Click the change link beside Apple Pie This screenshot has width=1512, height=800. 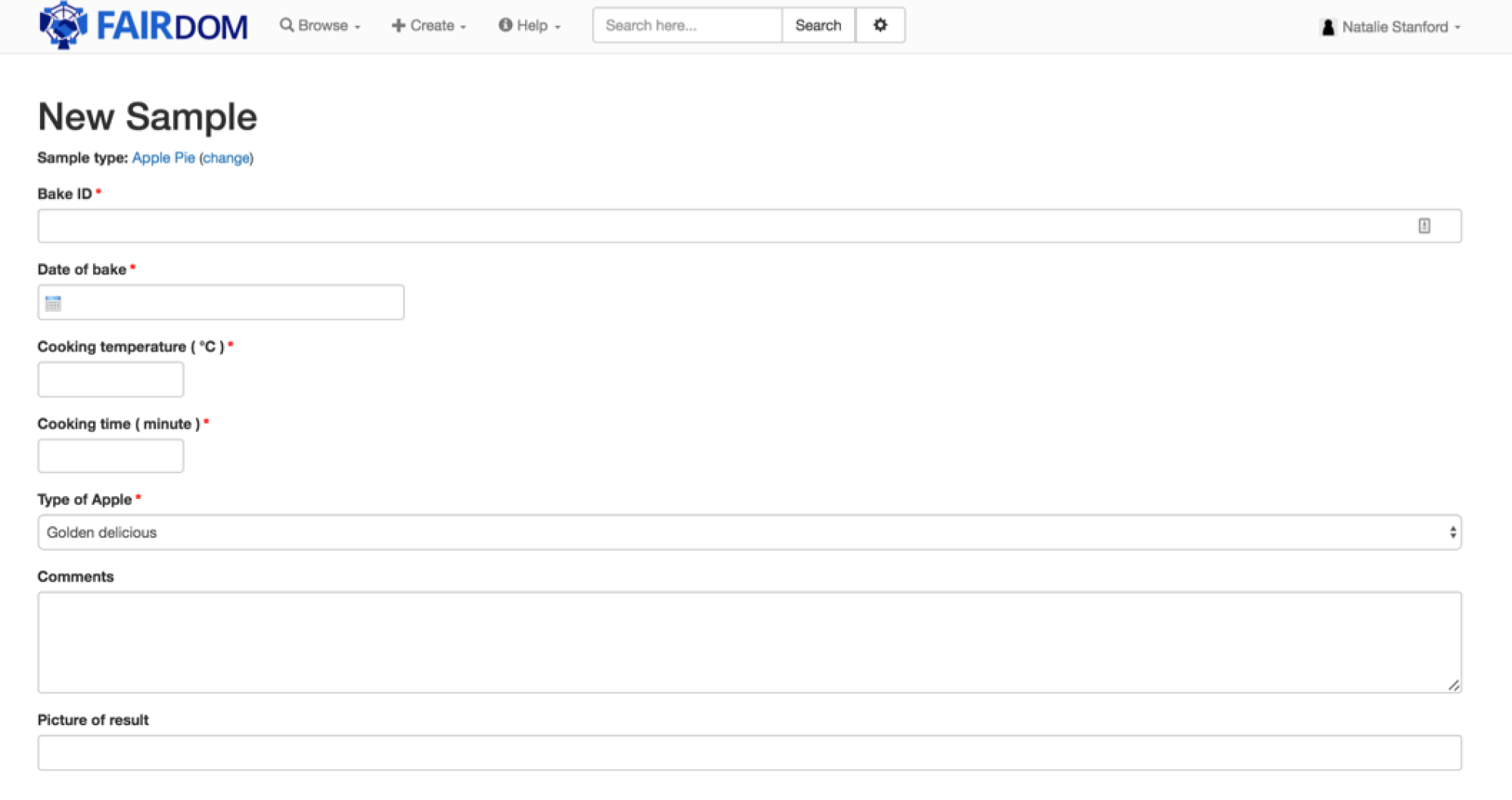225,158
